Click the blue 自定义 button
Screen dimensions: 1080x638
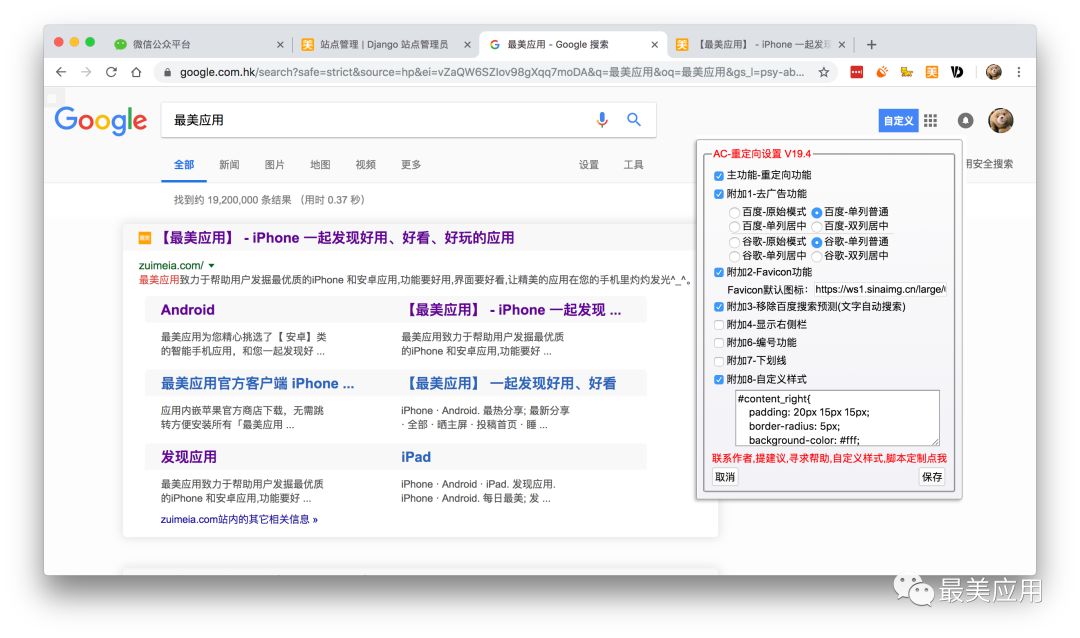pyautogui.click(x=898, y=121)
